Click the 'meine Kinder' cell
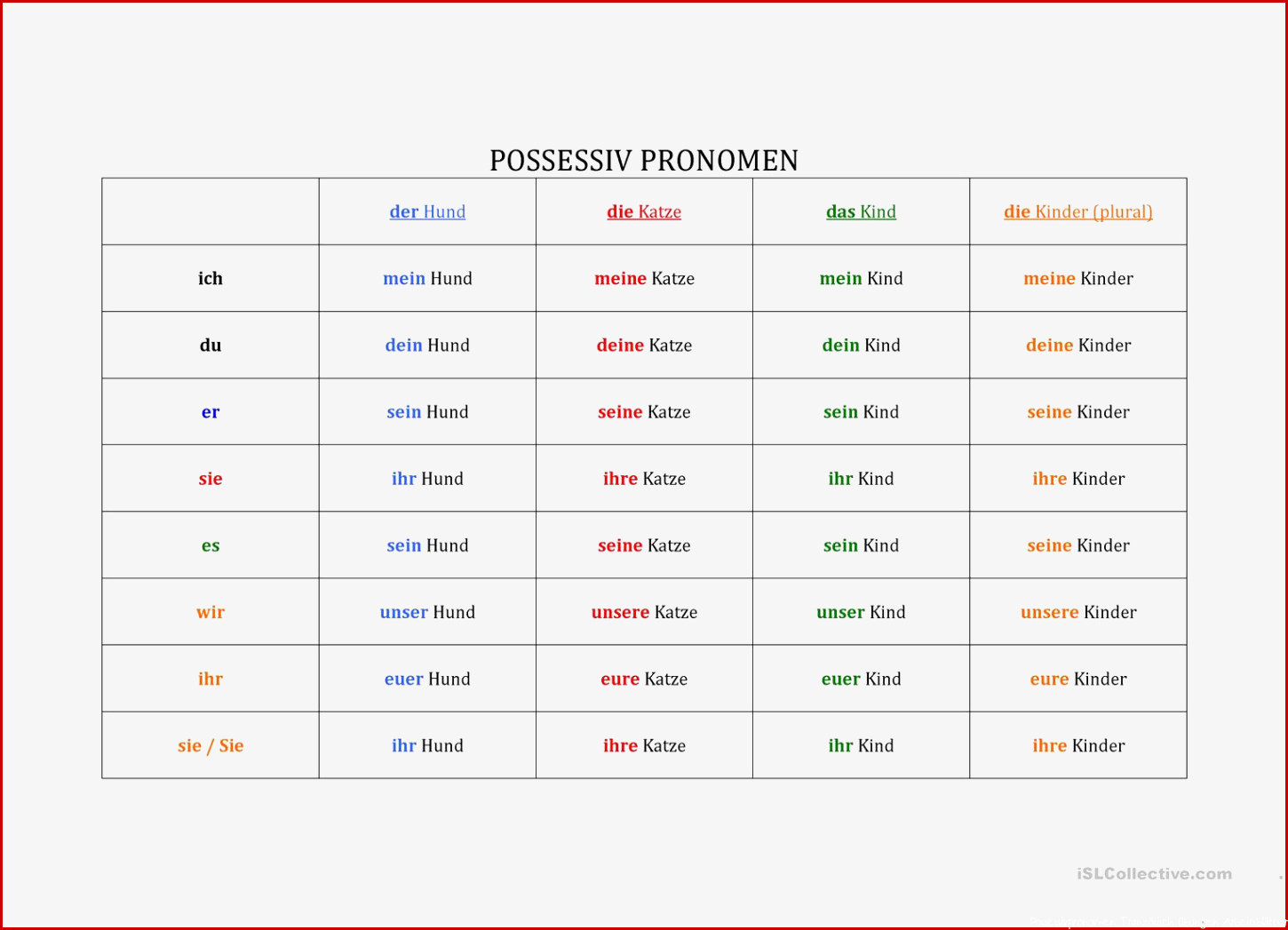Image resolution: width=1288 pixels, height=930 pixels. point(1078,278)
